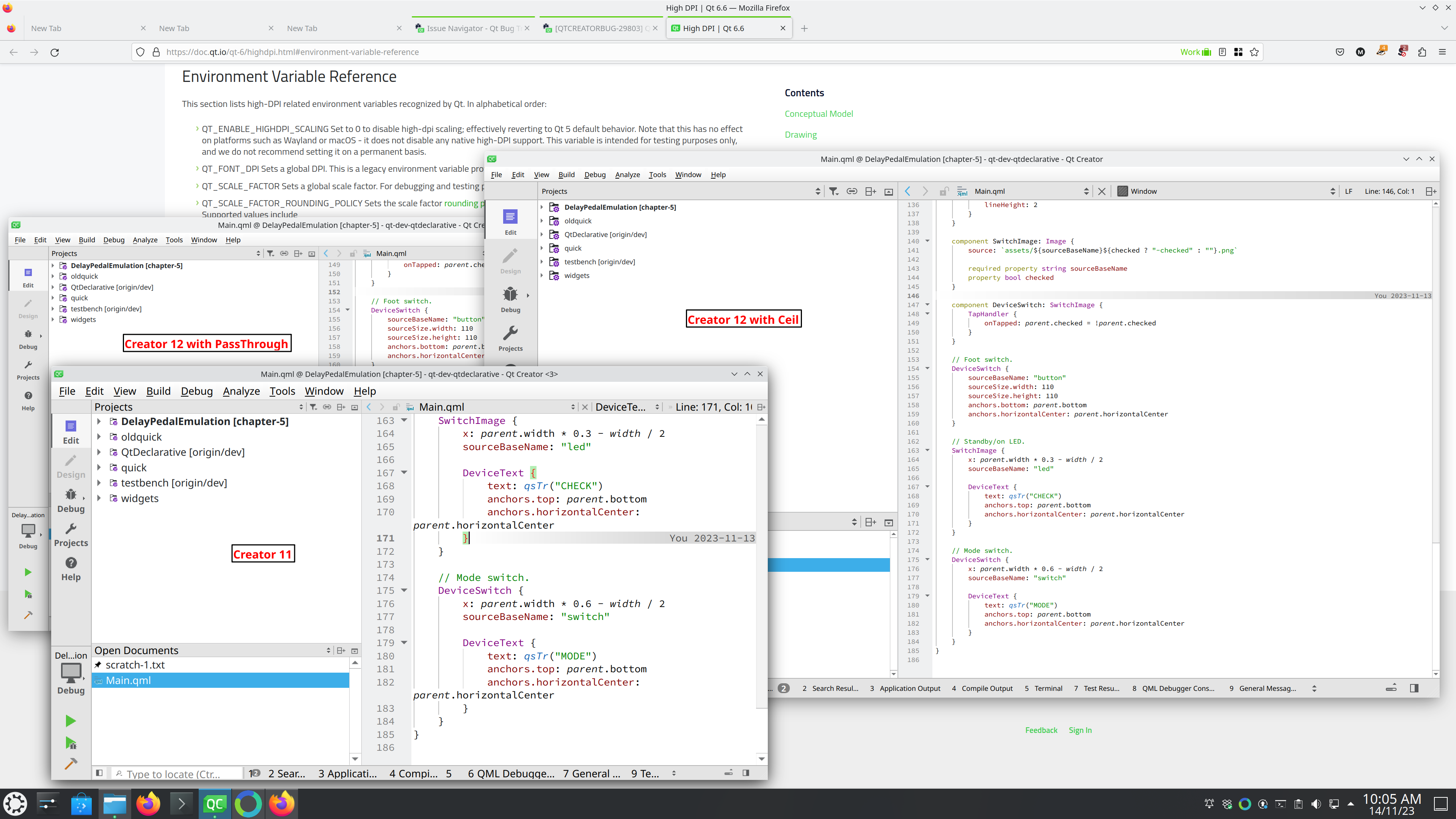
Task: Collapse fold arrow at line 154 in Ceil editor
Action: (927, 369)
